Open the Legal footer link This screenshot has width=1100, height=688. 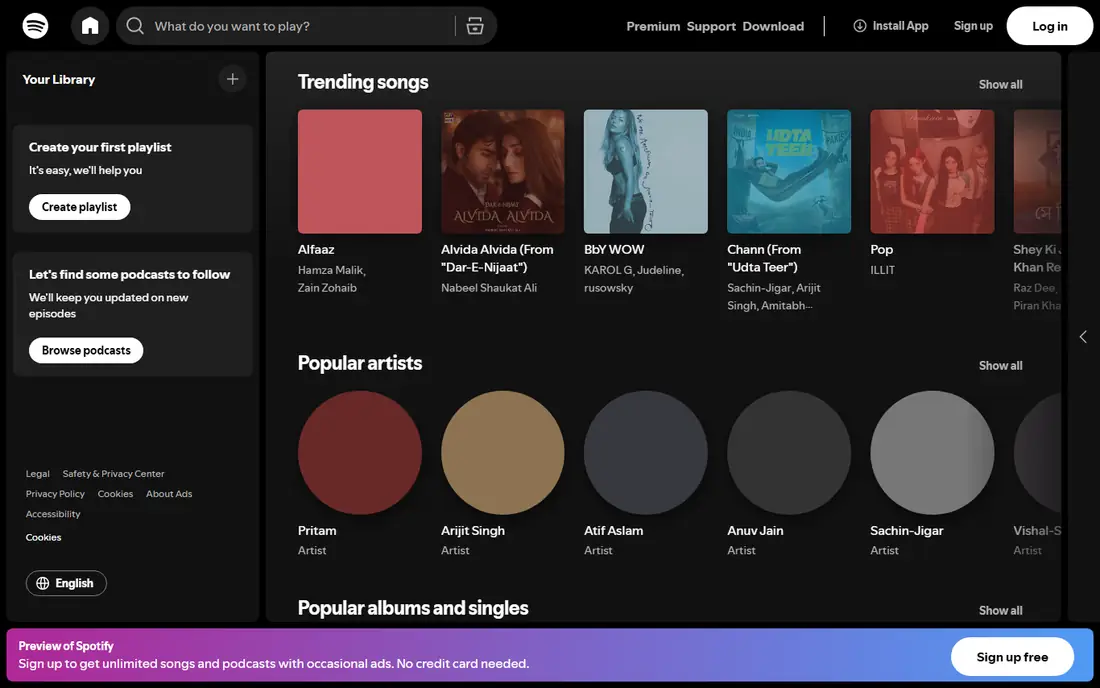pyautogui.click(x=38, y=473)
